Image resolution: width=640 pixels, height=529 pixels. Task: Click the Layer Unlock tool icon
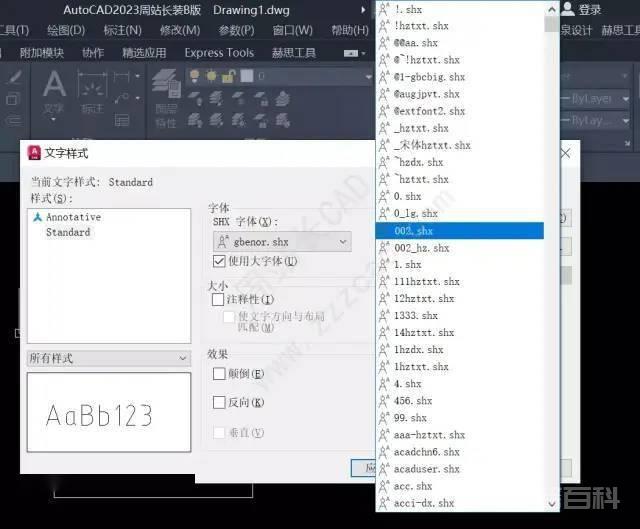260,120
